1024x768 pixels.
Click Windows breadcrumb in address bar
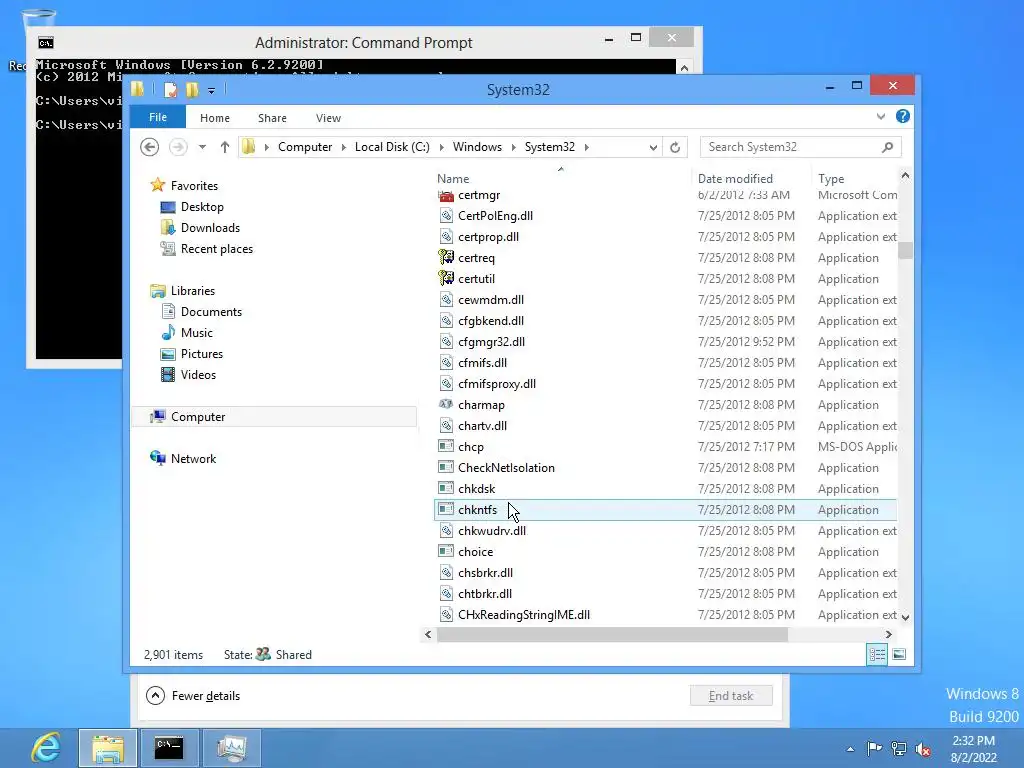tap(477, 147)
